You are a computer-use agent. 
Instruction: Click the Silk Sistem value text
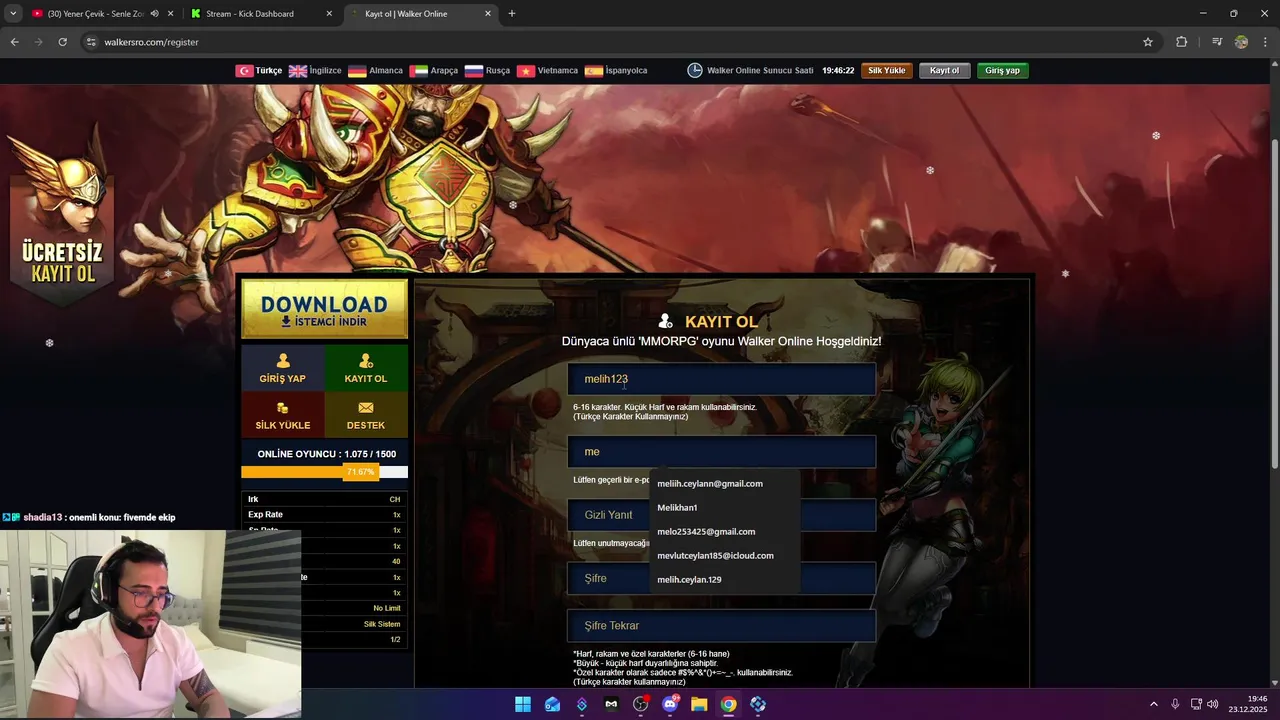tap(382, 624)
